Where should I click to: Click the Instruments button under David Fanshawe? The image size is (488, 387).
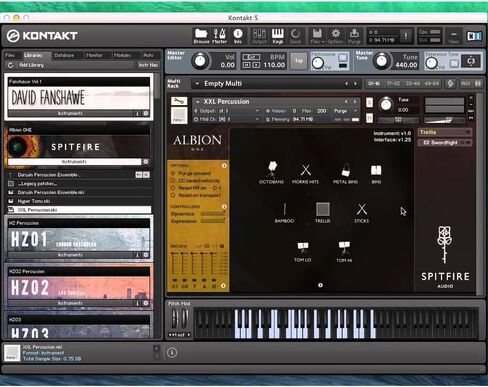pos(70,113)
